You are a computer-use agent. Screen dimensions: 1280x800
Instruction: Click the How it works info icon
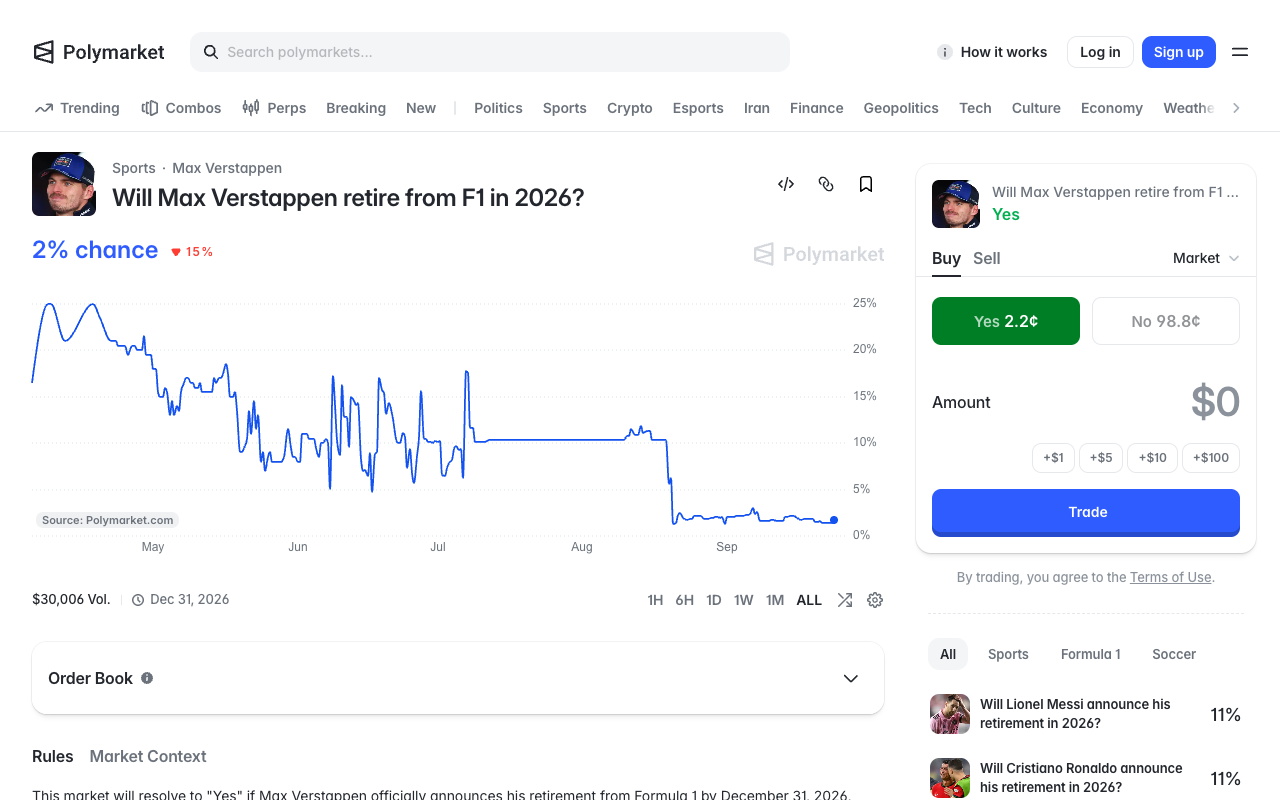point(945,52)
